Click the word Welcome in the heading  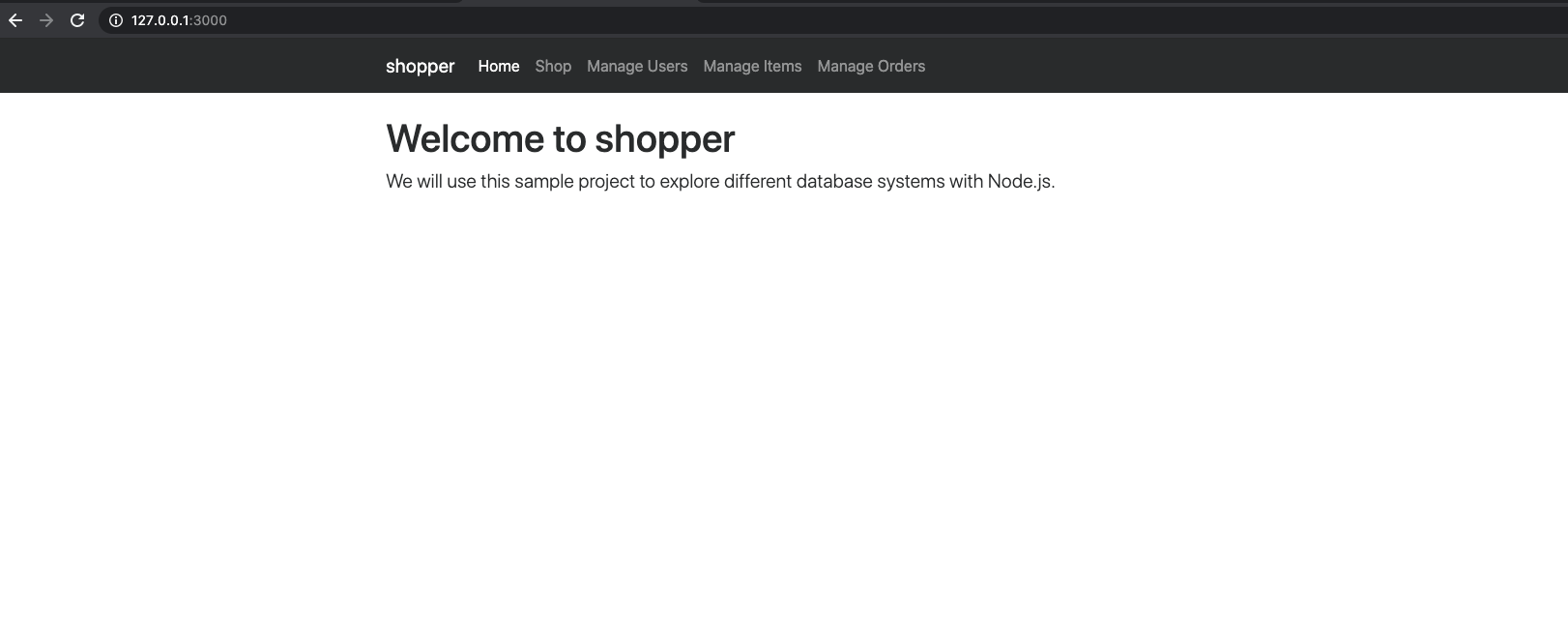465,139
